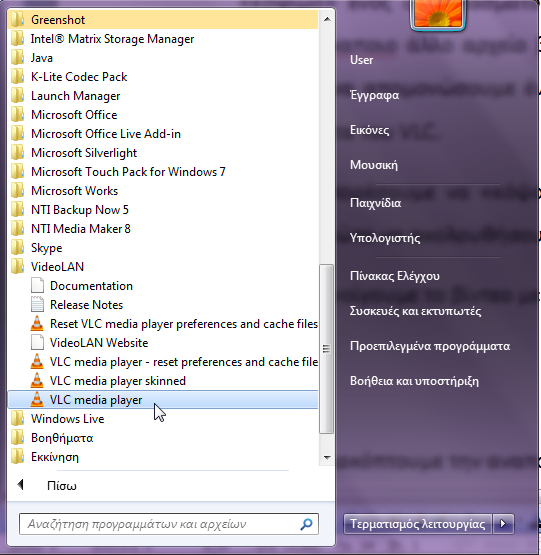This screenshot has width=541, height=555.
Task: Click Πίσω to return to previous menu
Action: [x=62, y=486]
